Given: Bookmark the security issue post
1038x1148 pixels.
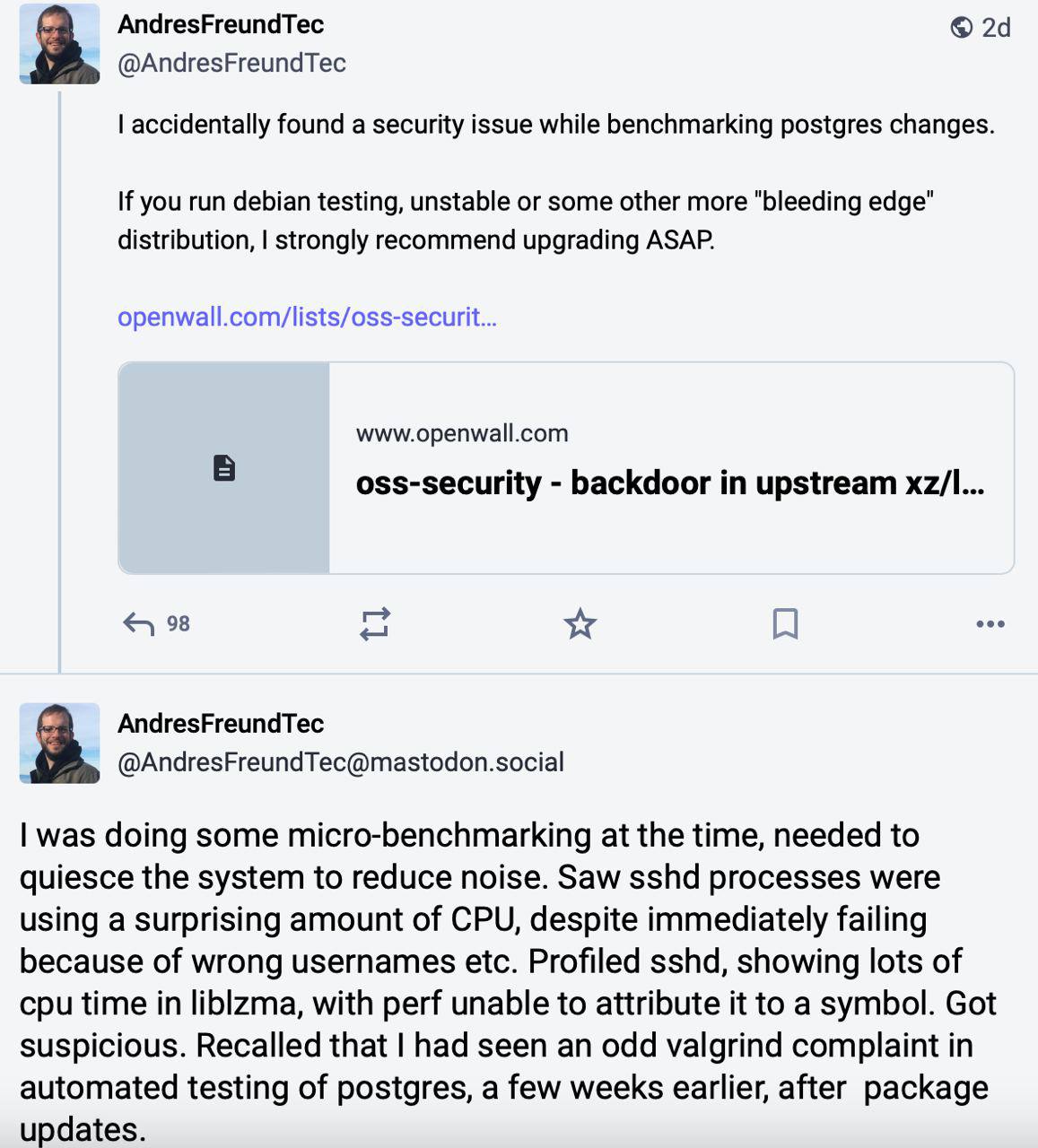Looking at the screenshot, I should click(x=785, y=623).
